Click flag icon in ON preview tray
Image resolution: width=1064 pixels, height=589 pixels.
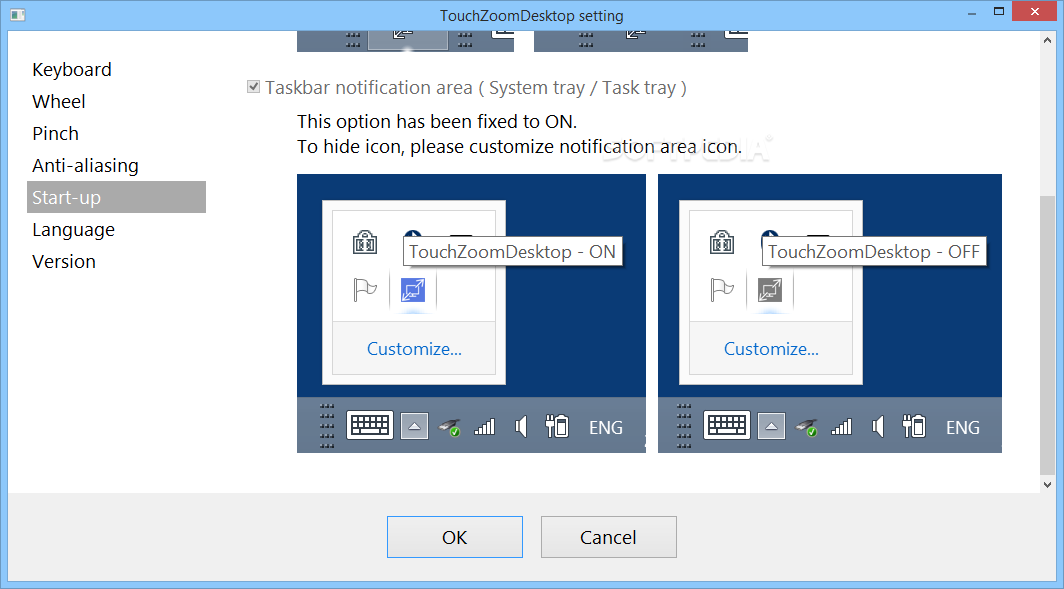pyautogui.click(x=365, y=290)
